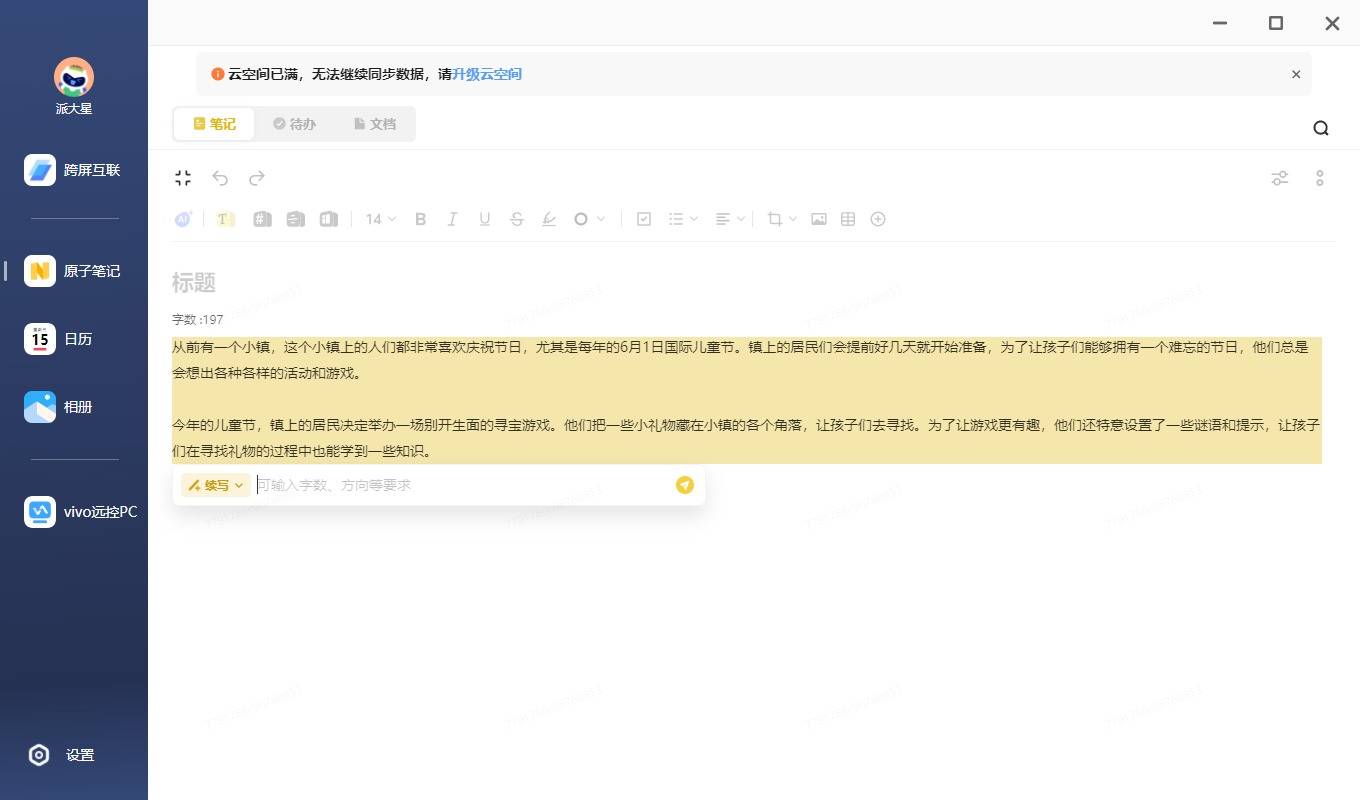
Task: Expand the text alignment dropdown
Action: click(730, 219)
